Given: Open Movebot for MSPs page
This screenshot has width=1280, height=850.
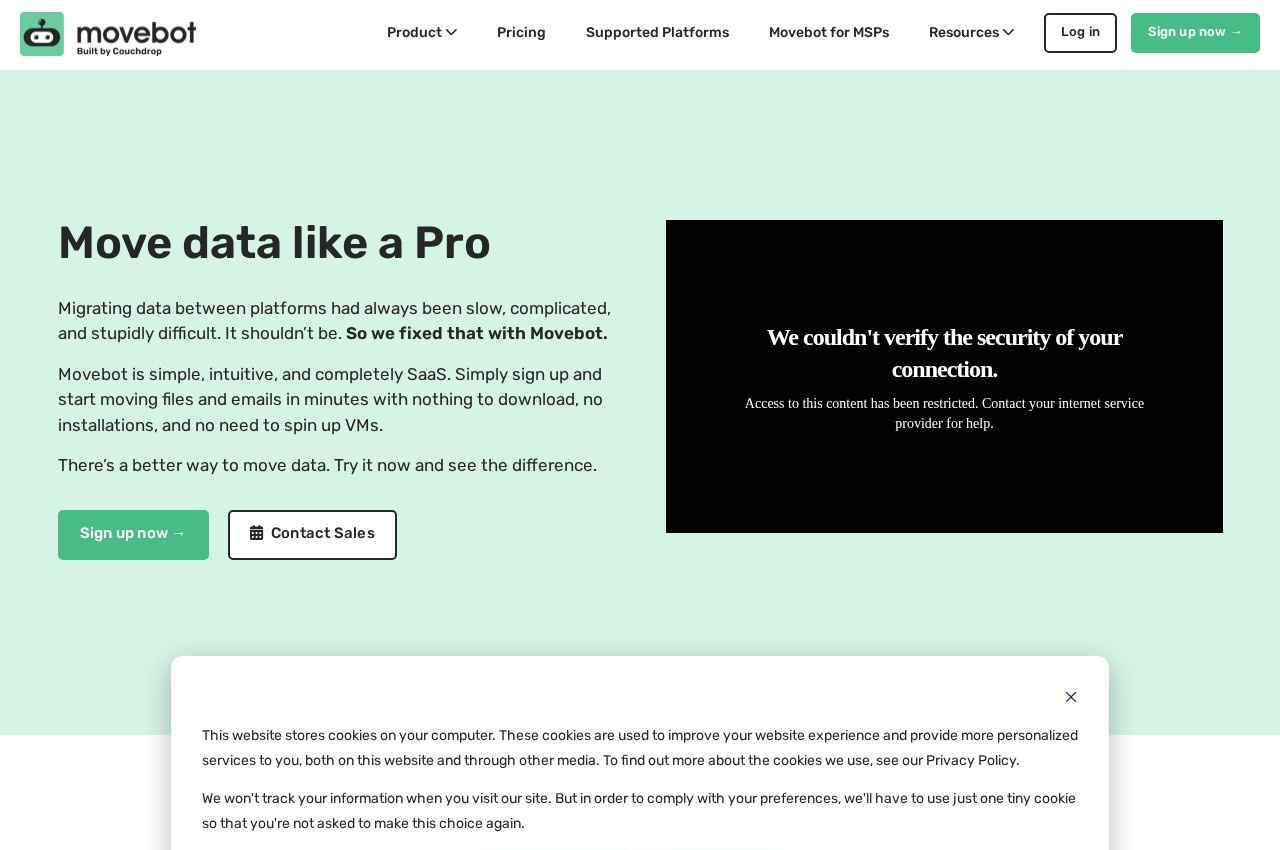Looking at the screenshot, I should (829, 33).
